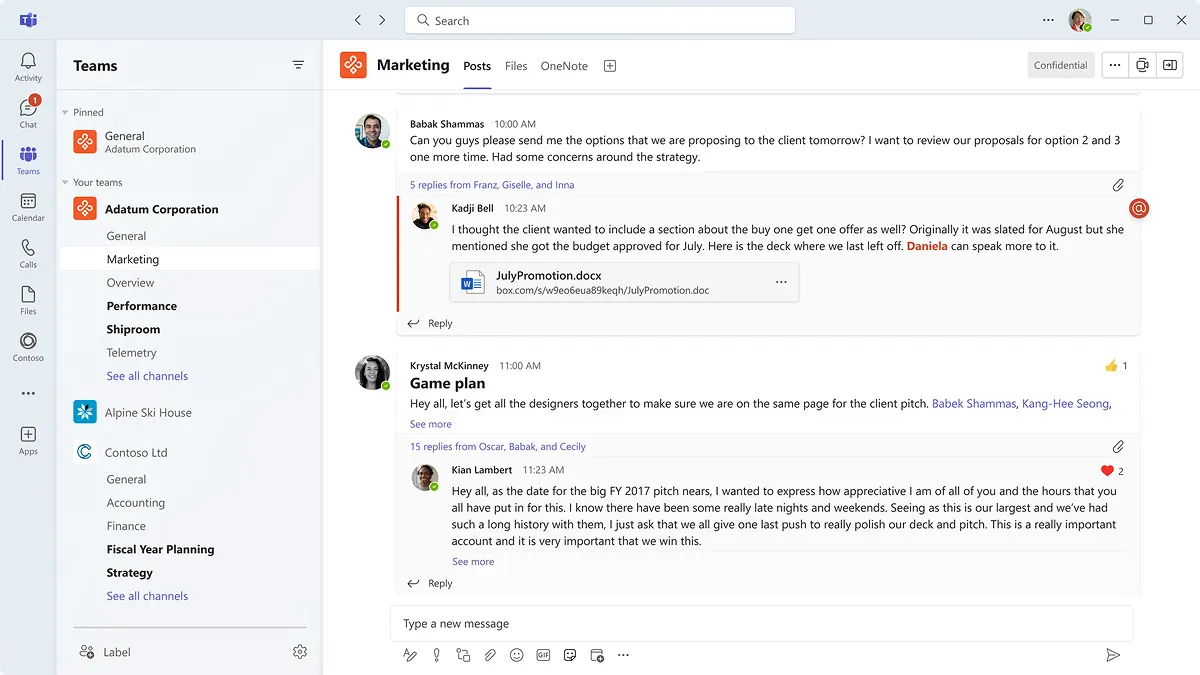Viewport: 1200px width, 675px height.
Task: Expand 15 replies from Oscar, Babak, and Cecily
Action: click(498, 447)
